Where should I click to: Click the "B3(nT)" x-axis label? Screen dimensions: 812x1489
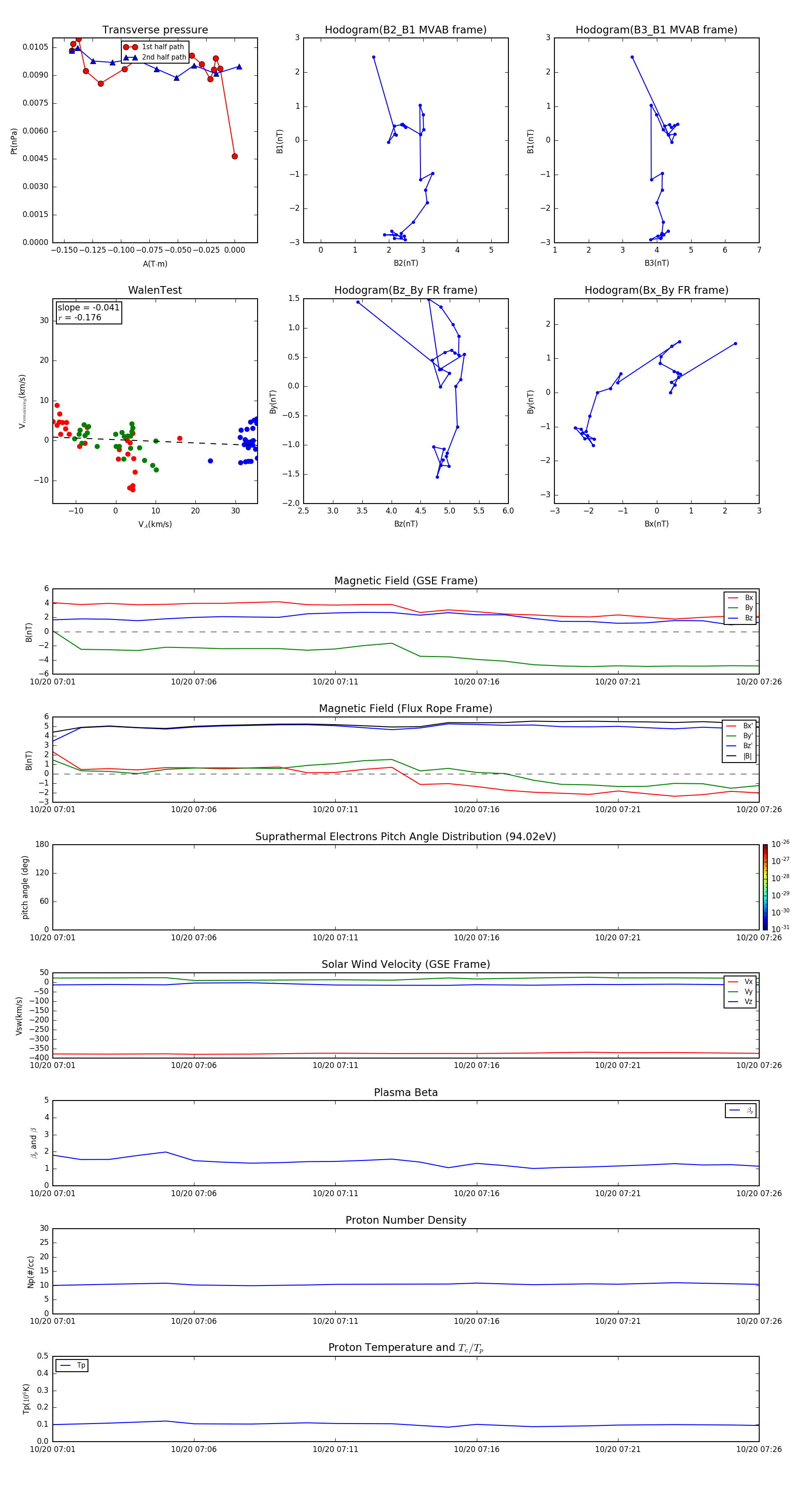coord(656,263)
